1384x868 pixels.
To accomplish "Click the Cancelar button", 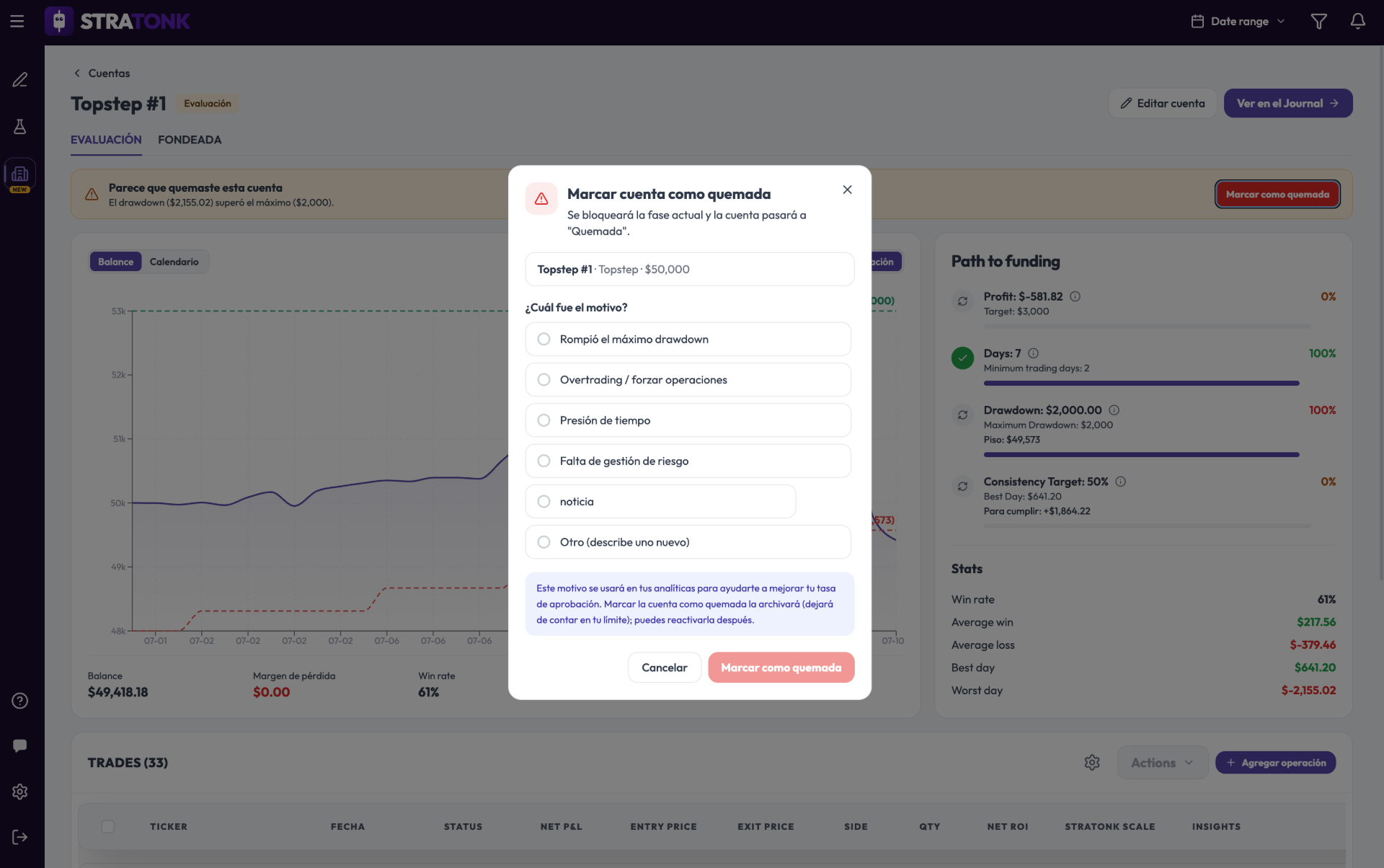I will click(x=664, y=668).
